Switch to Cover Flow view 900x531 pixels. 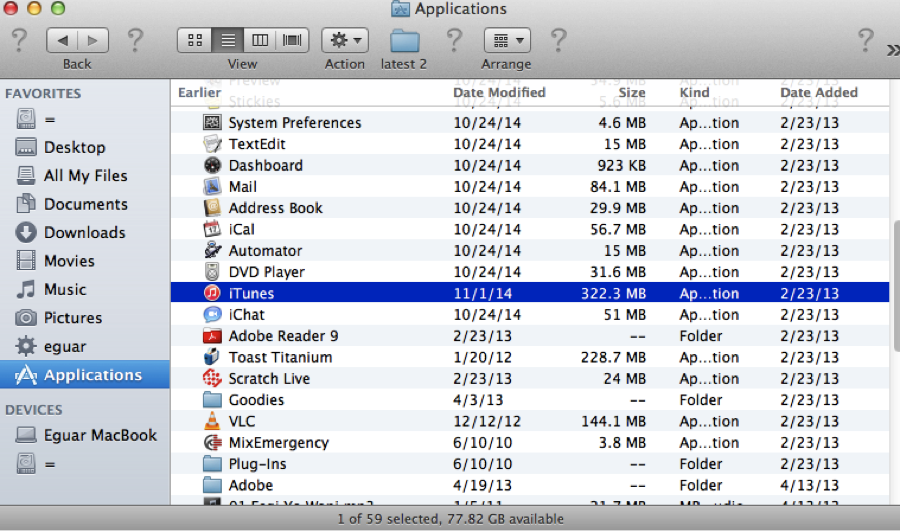[x=293, y=40]
